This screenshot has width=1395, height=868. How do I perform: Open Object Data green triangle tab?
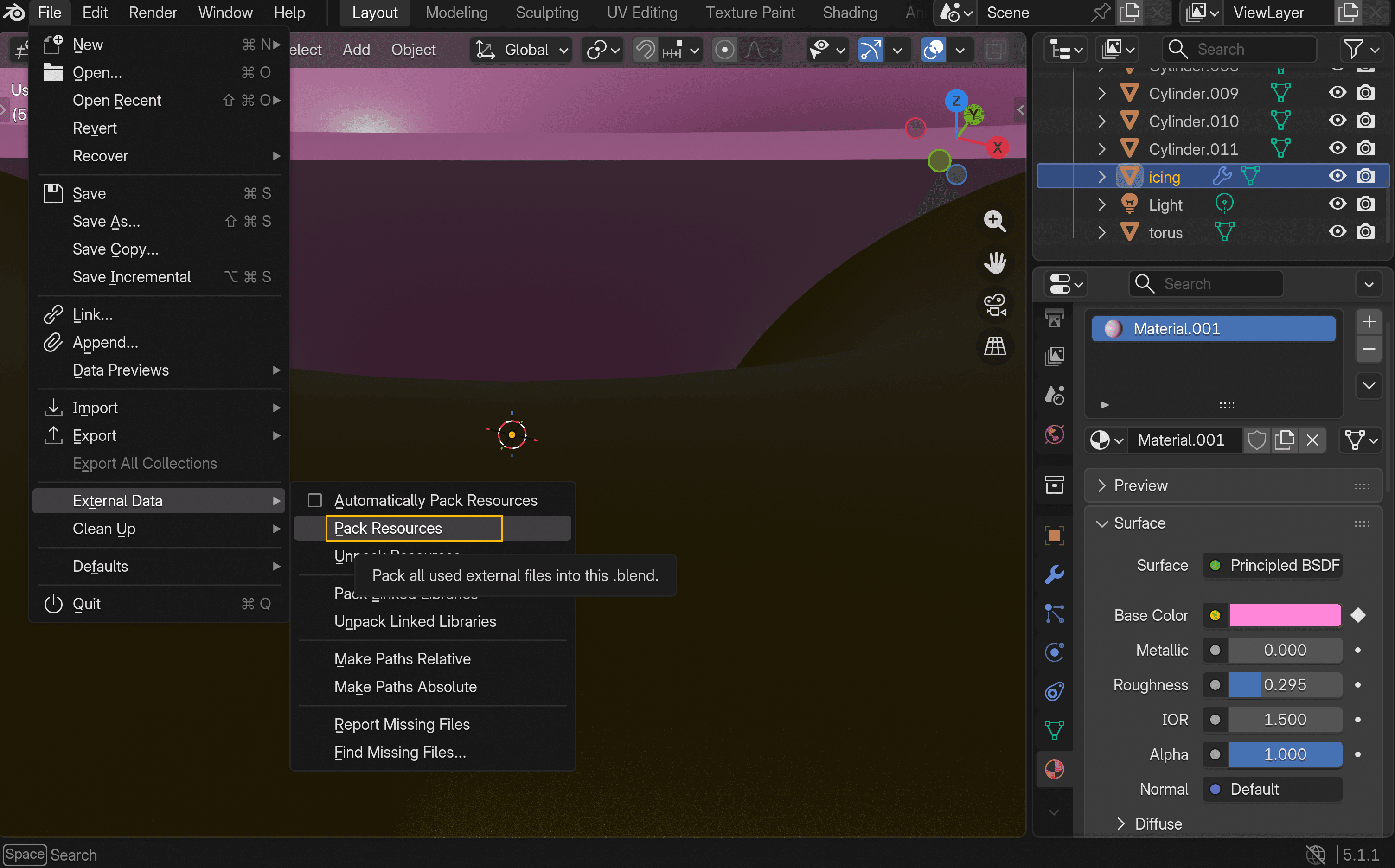[1054, 730]
